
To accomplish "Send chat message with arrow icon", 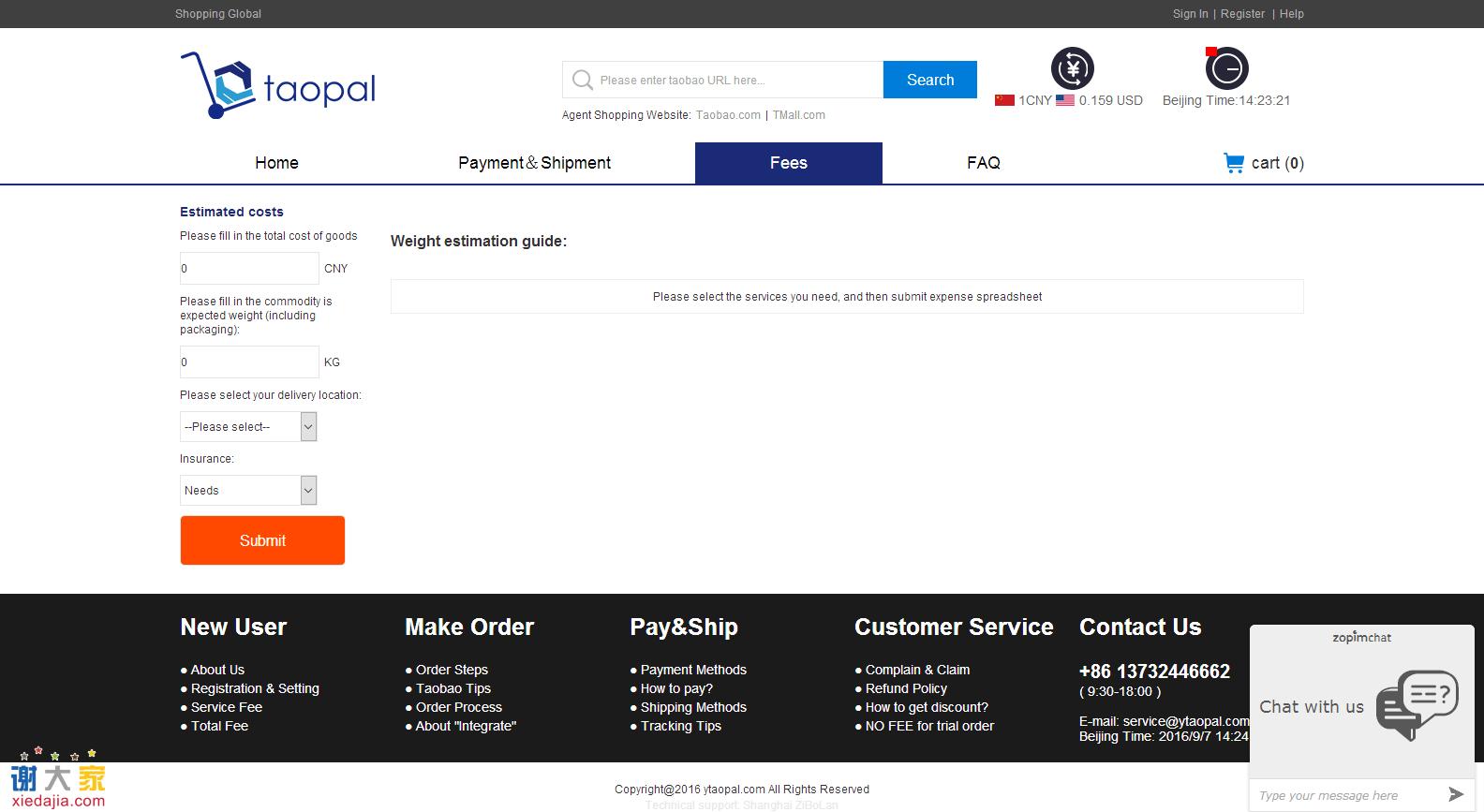I will point(1456,794).
